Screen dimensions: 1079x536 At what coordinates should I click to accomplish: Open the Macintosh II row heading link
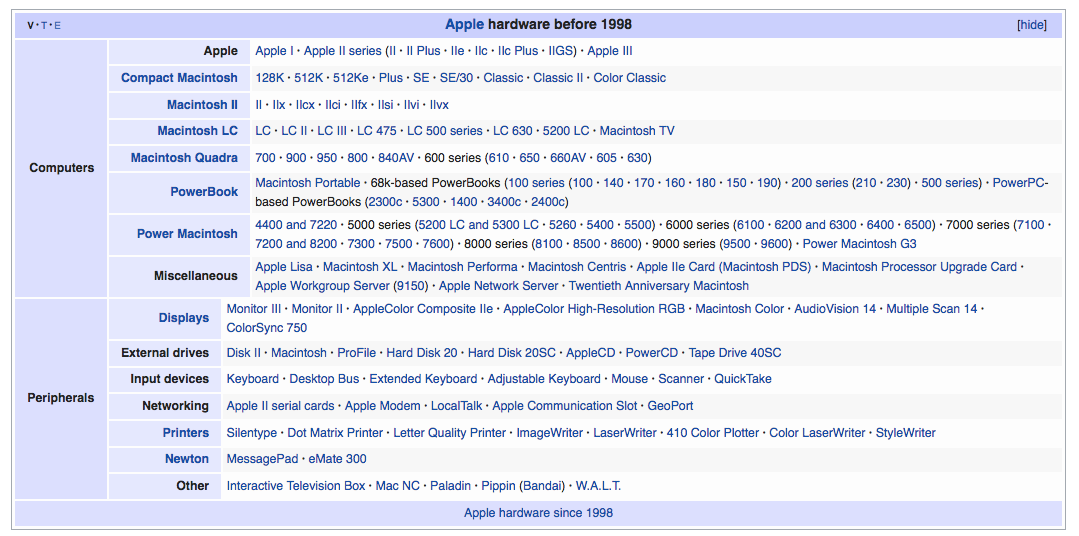pos(202,105)
